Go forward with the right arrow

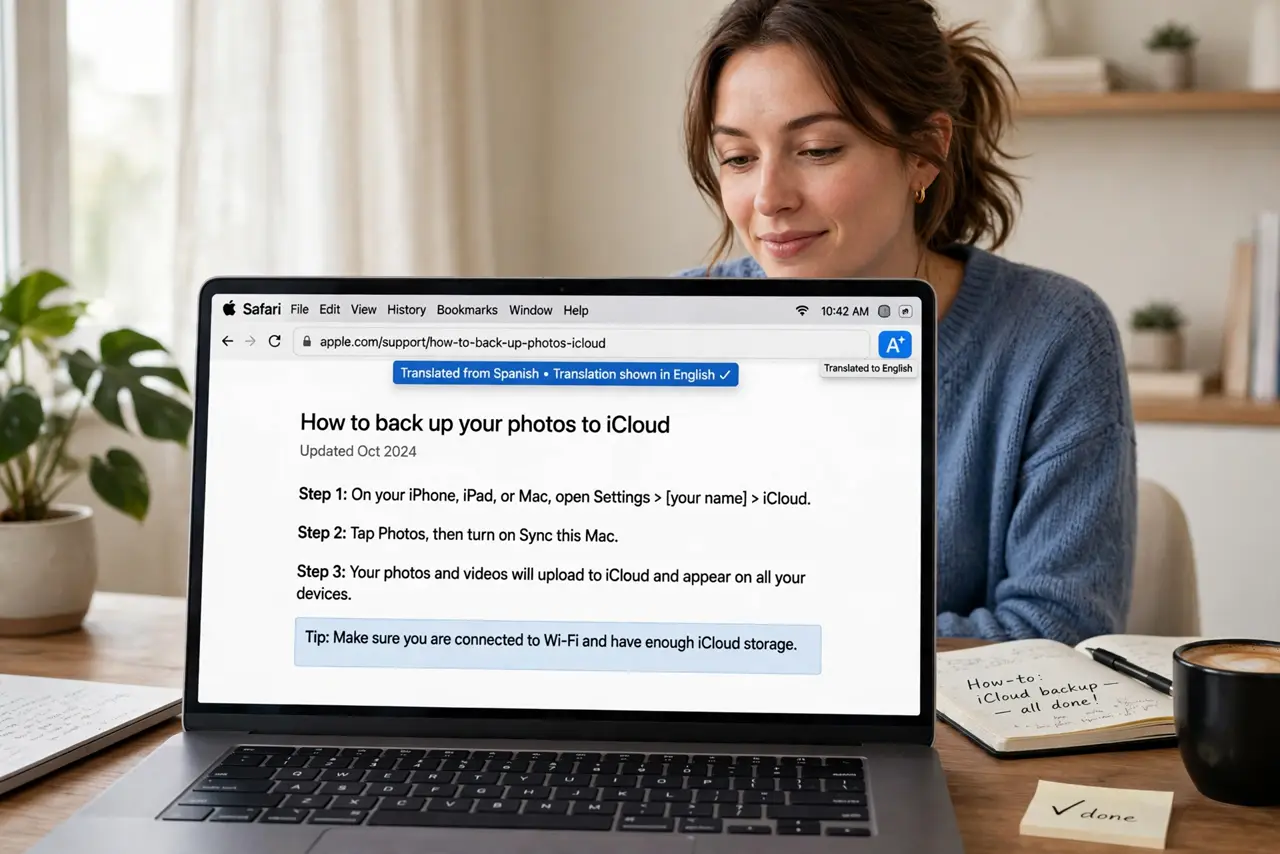pos(250,341)
